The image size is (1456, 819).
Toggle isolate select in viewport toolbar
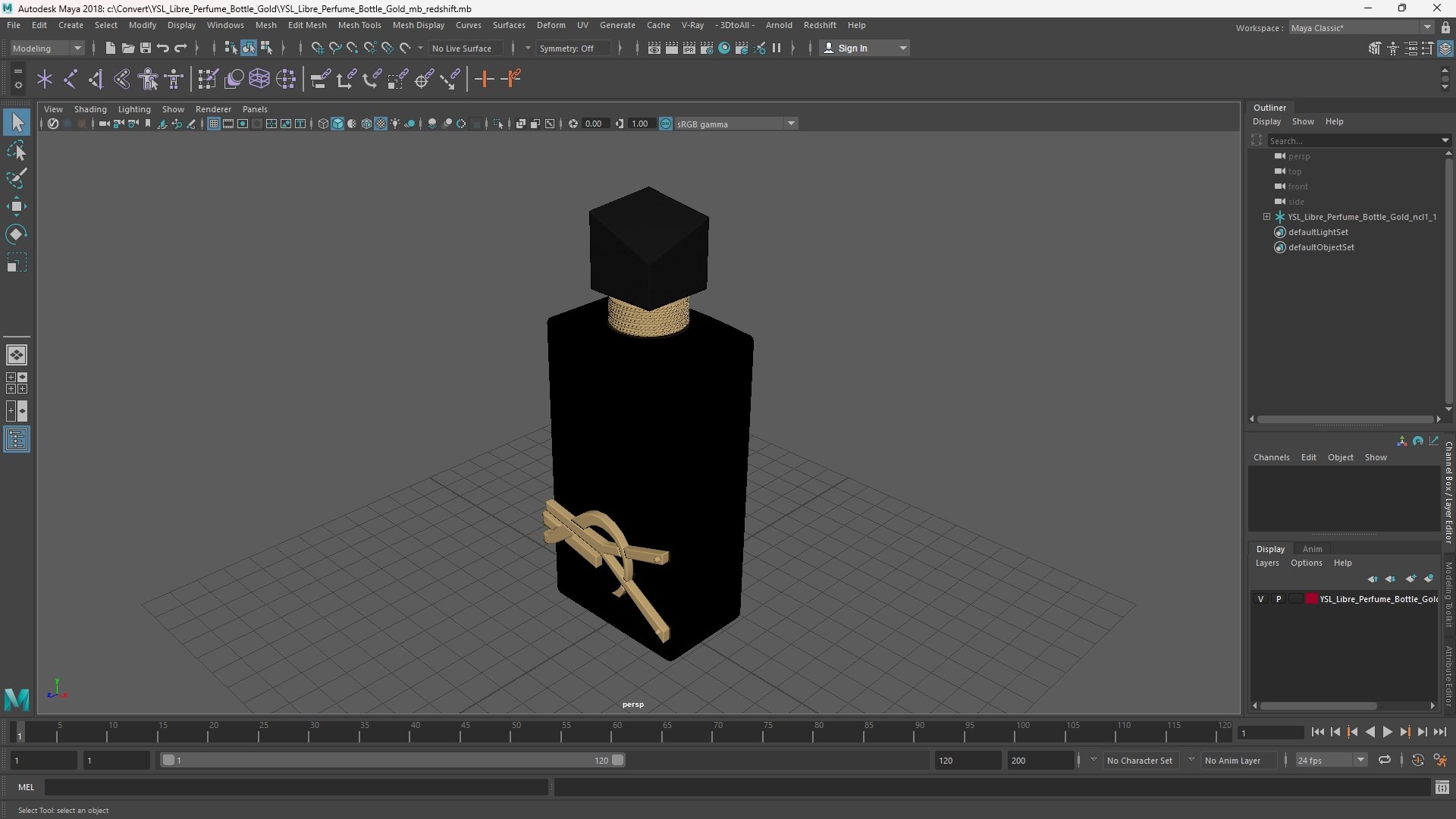click(x=498, y=124)
